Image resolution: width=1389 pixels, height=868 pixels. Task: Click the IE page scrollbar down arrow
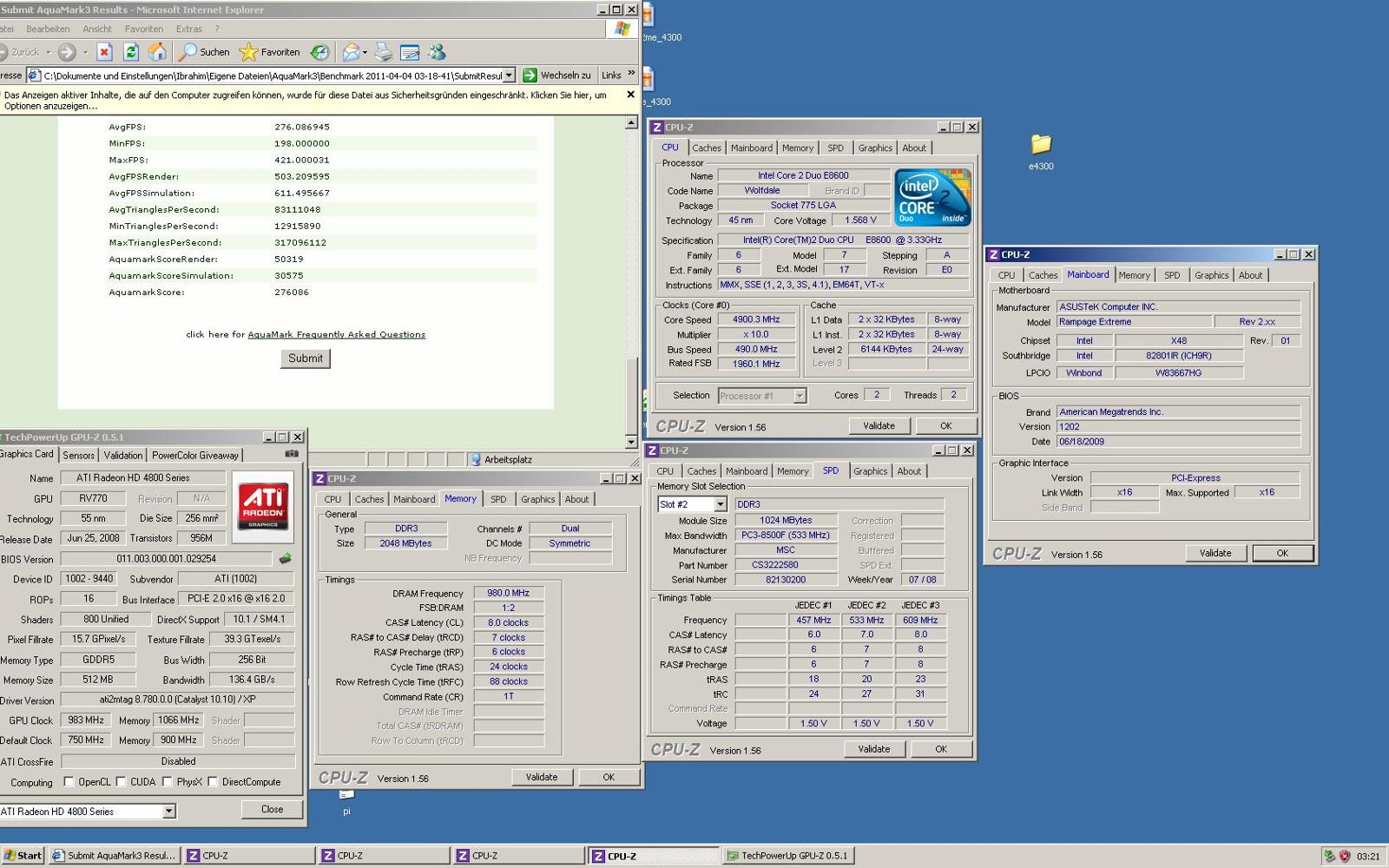click(x=632, y=442)
